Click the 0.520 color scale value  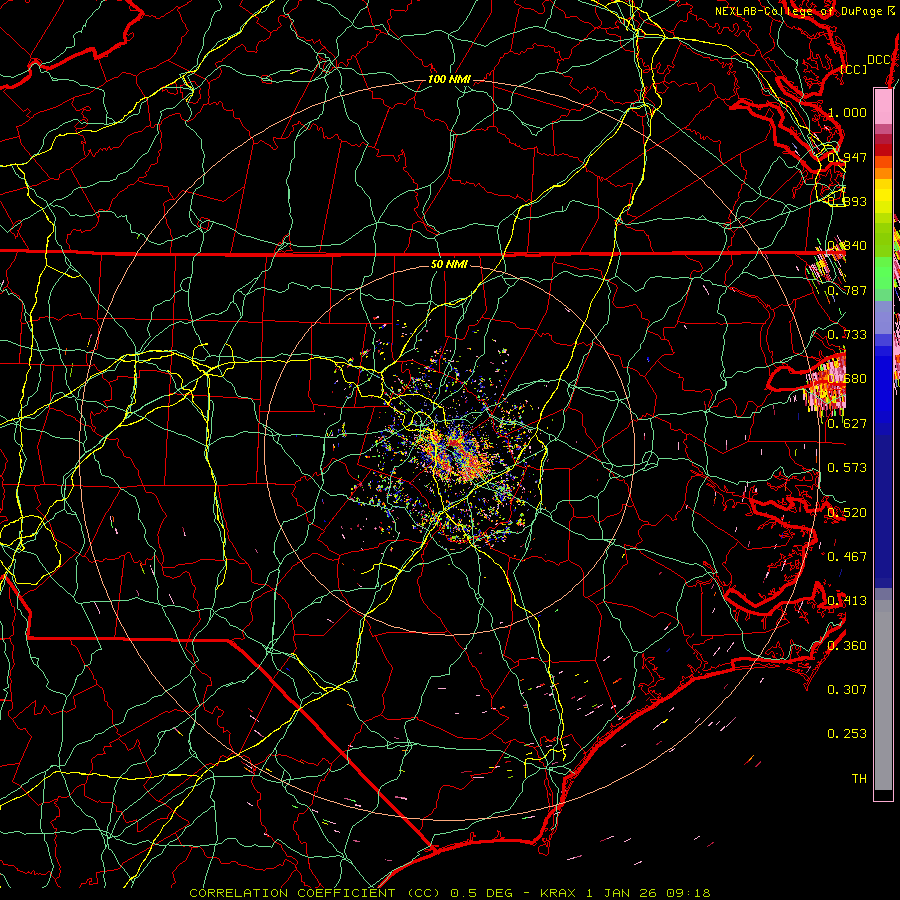847,513
